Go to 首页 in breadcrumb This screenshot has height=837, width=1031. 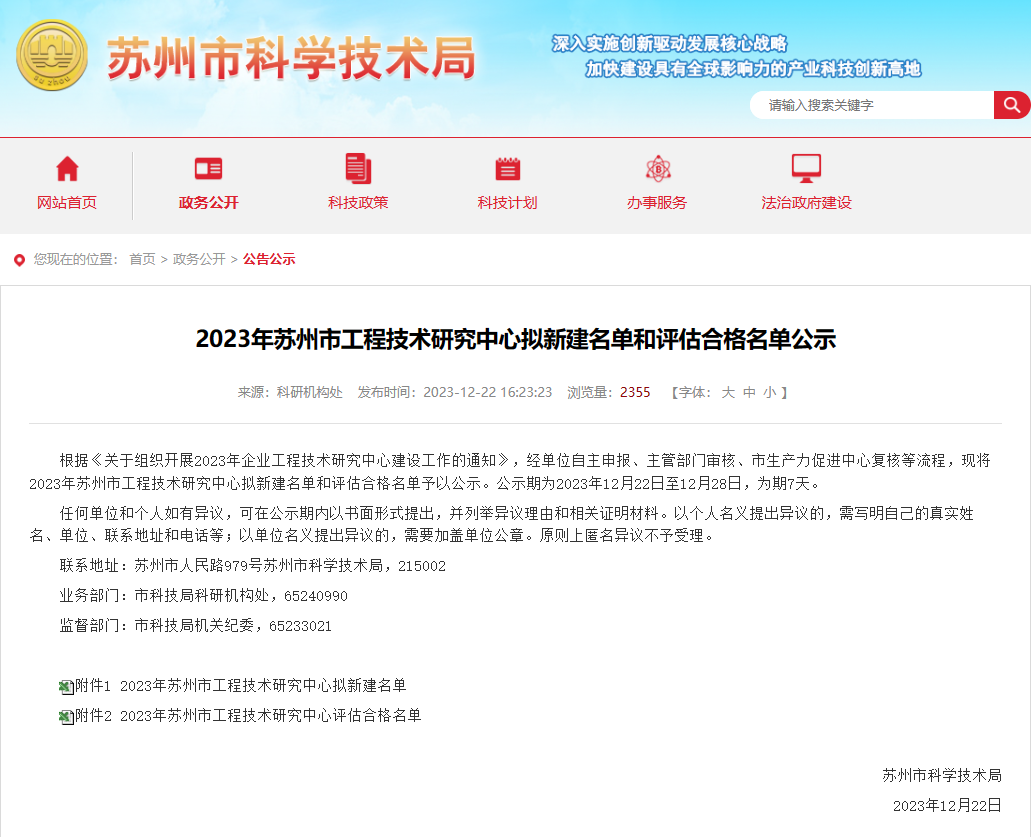coord(142,259)
